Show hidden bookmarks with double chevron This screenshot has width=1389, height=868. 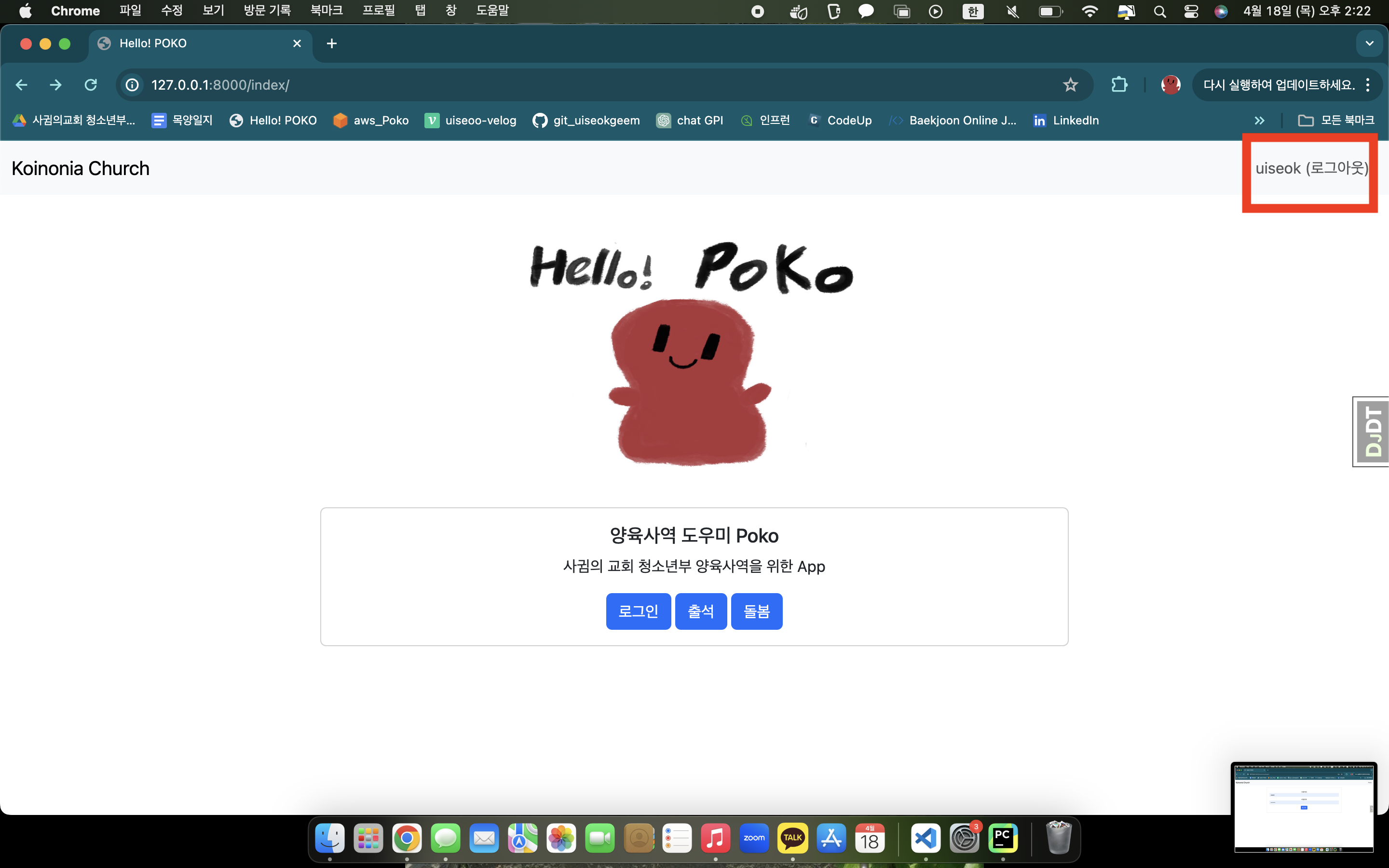(1259, 121)
